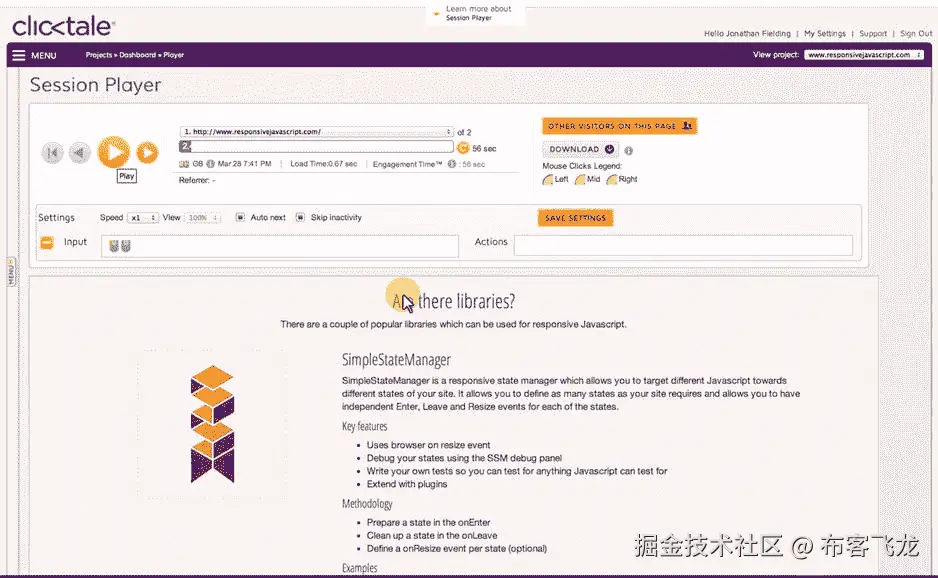Open the Support link
The width and height of the screenshot is (938, 578).
(x=873, y=34)
